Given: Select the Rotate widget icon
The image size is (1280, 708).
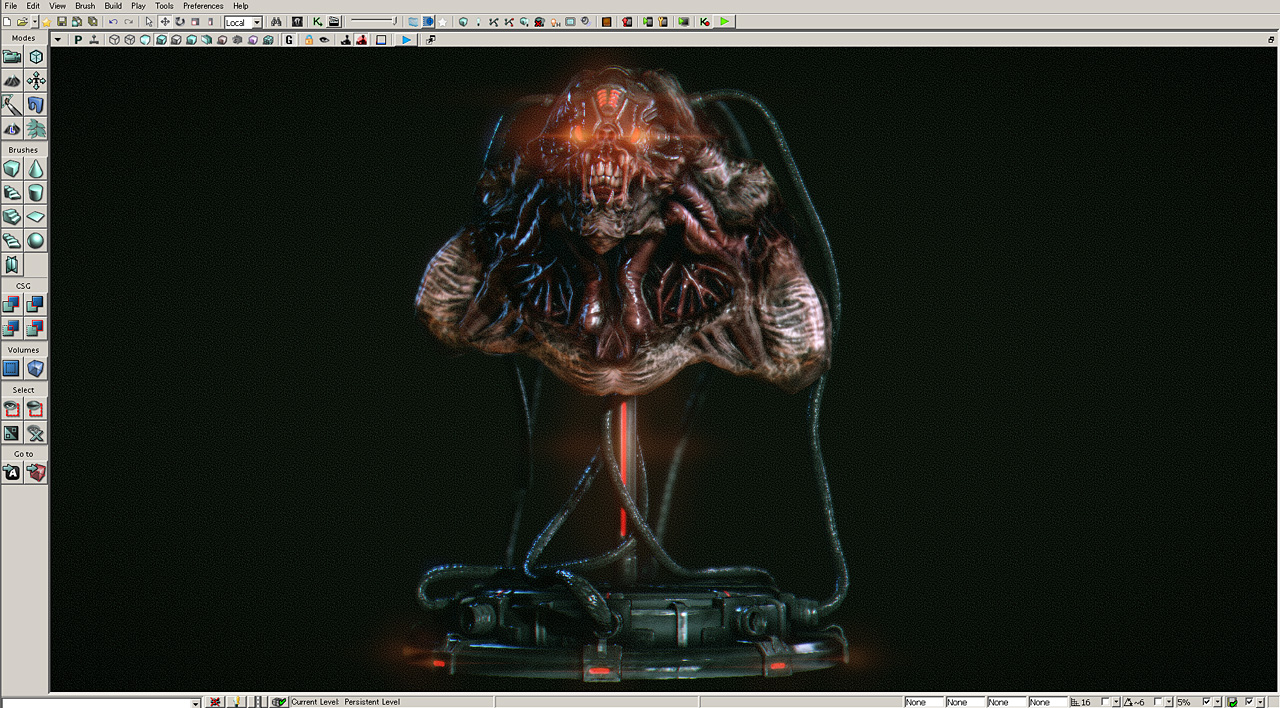Looking at the screenshot, I should click(180, 22).
